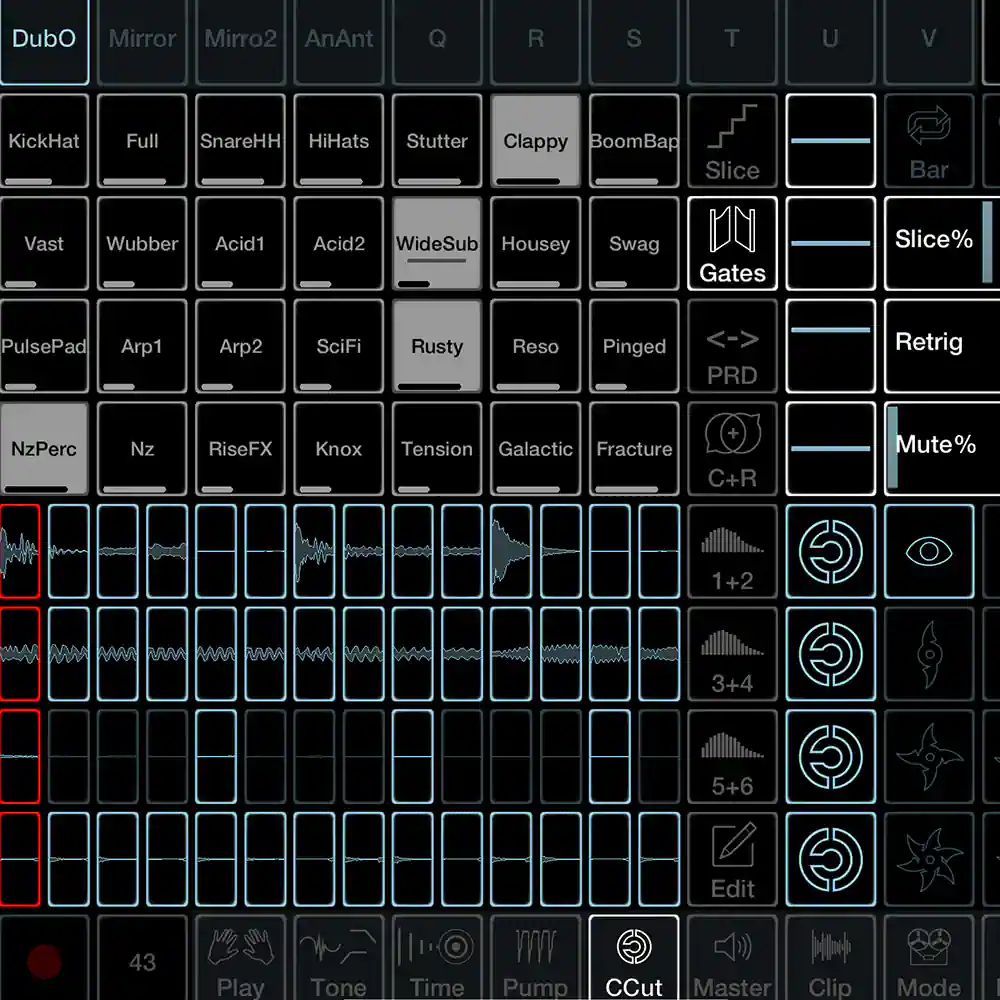Select the active CCut bottom tab
The height and width of the screenshot is (1000, 1000).
[634, 959]
